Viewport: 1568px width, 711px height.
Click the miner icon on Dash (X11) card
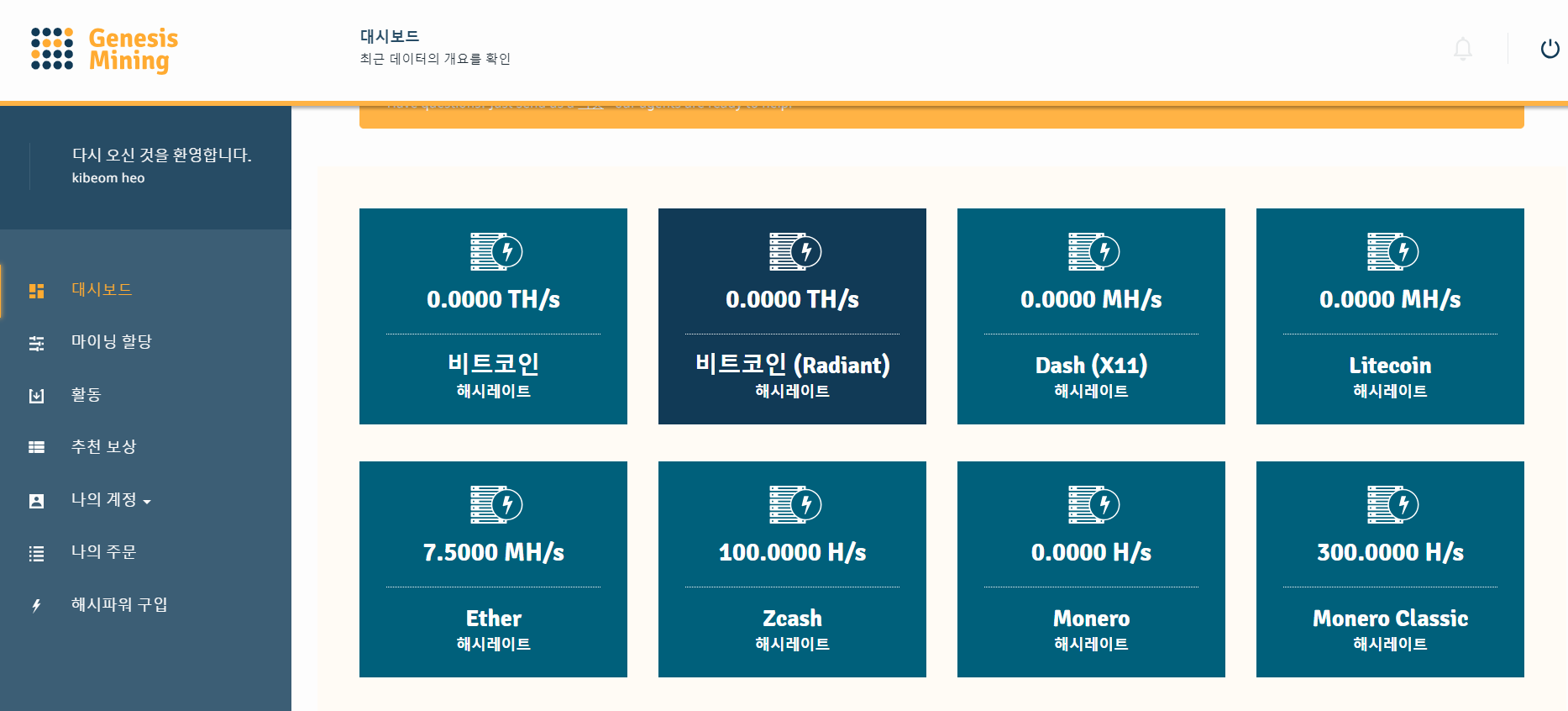click(x=1093, y=251)
